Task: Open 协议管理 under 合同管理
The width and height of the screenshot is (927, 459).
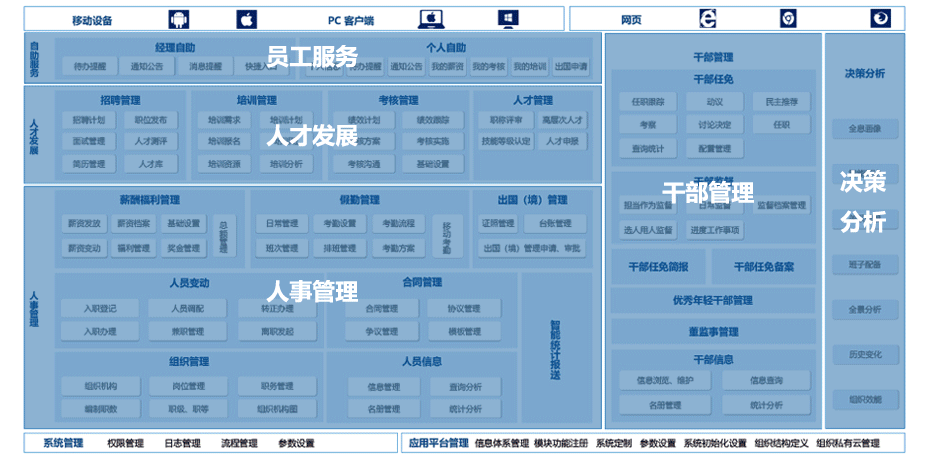Action: pyautogui.click(x=464, y=309)
